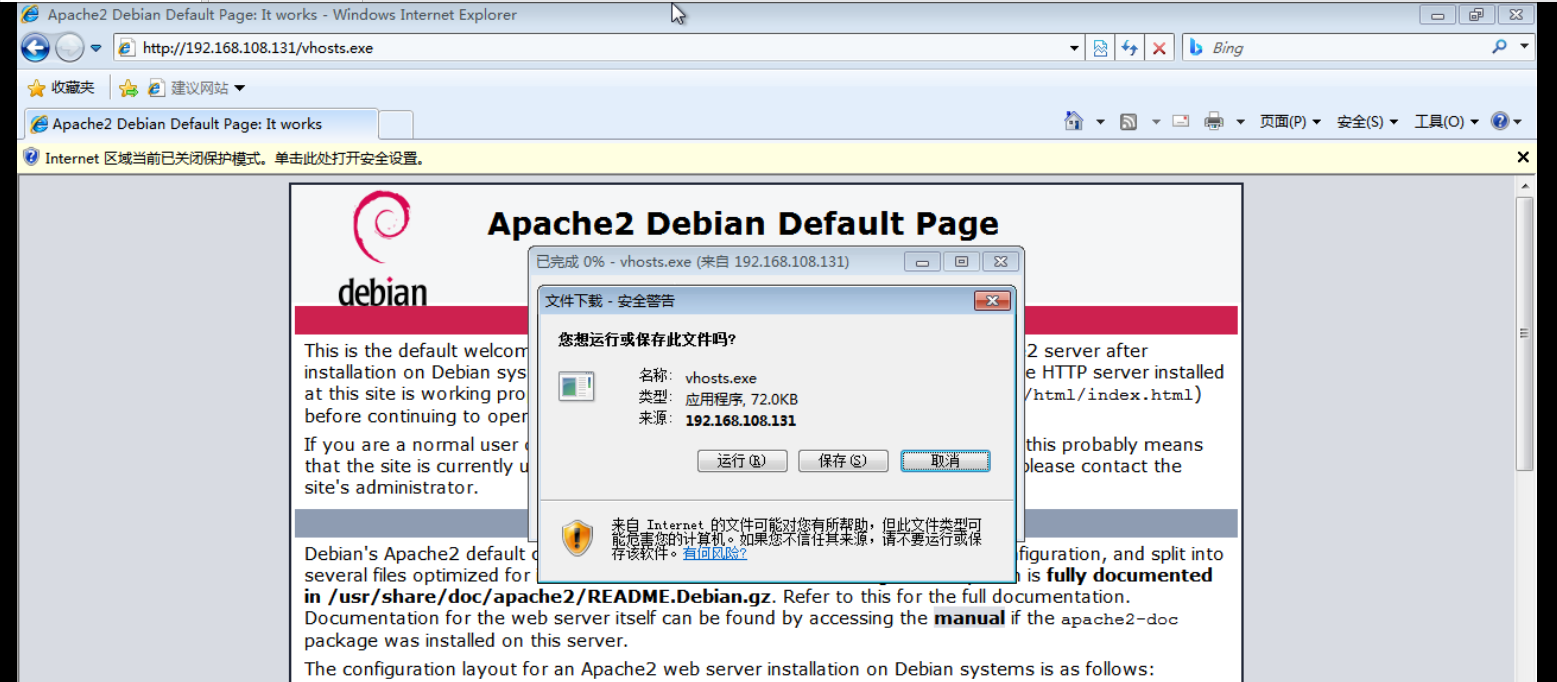Click 取消 to cancel the download
Screen dimensions: 1557x682
click(945, 461)
